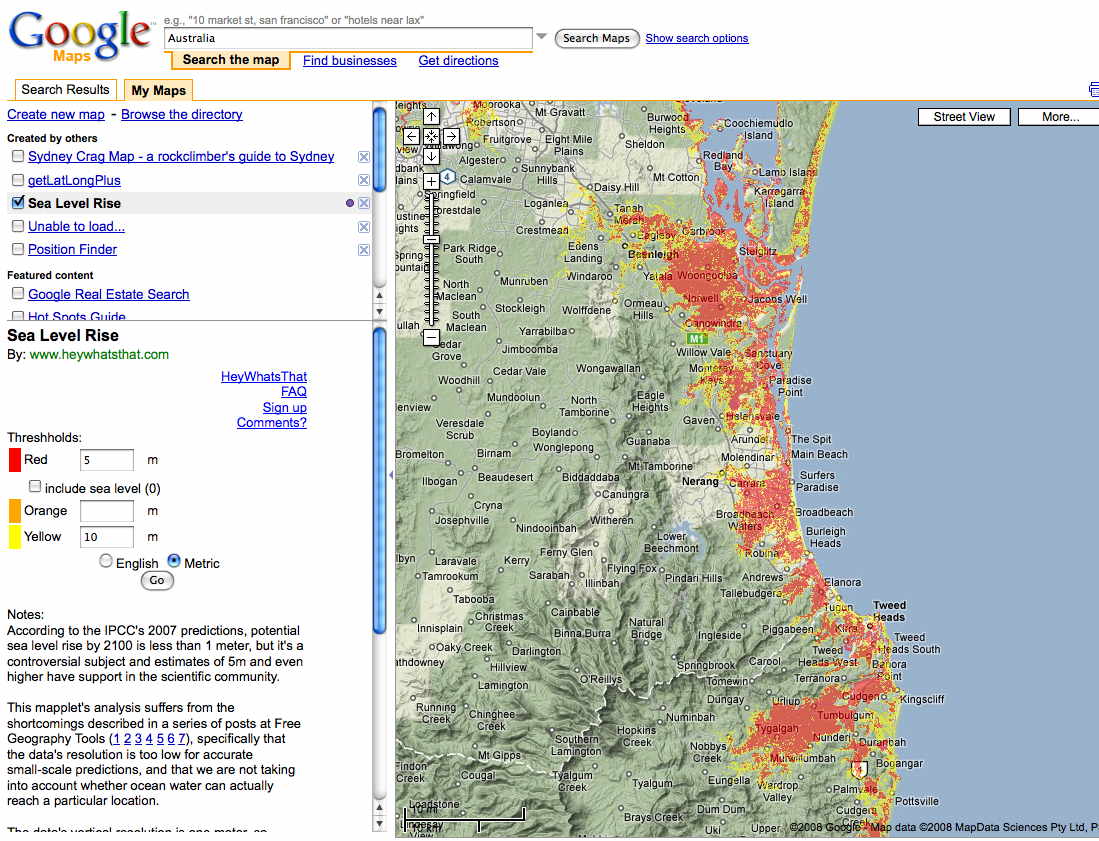Viewport: 1099px width, 841px height.
Task: Click the center/reset map view icon
Action: pos(431,136)
